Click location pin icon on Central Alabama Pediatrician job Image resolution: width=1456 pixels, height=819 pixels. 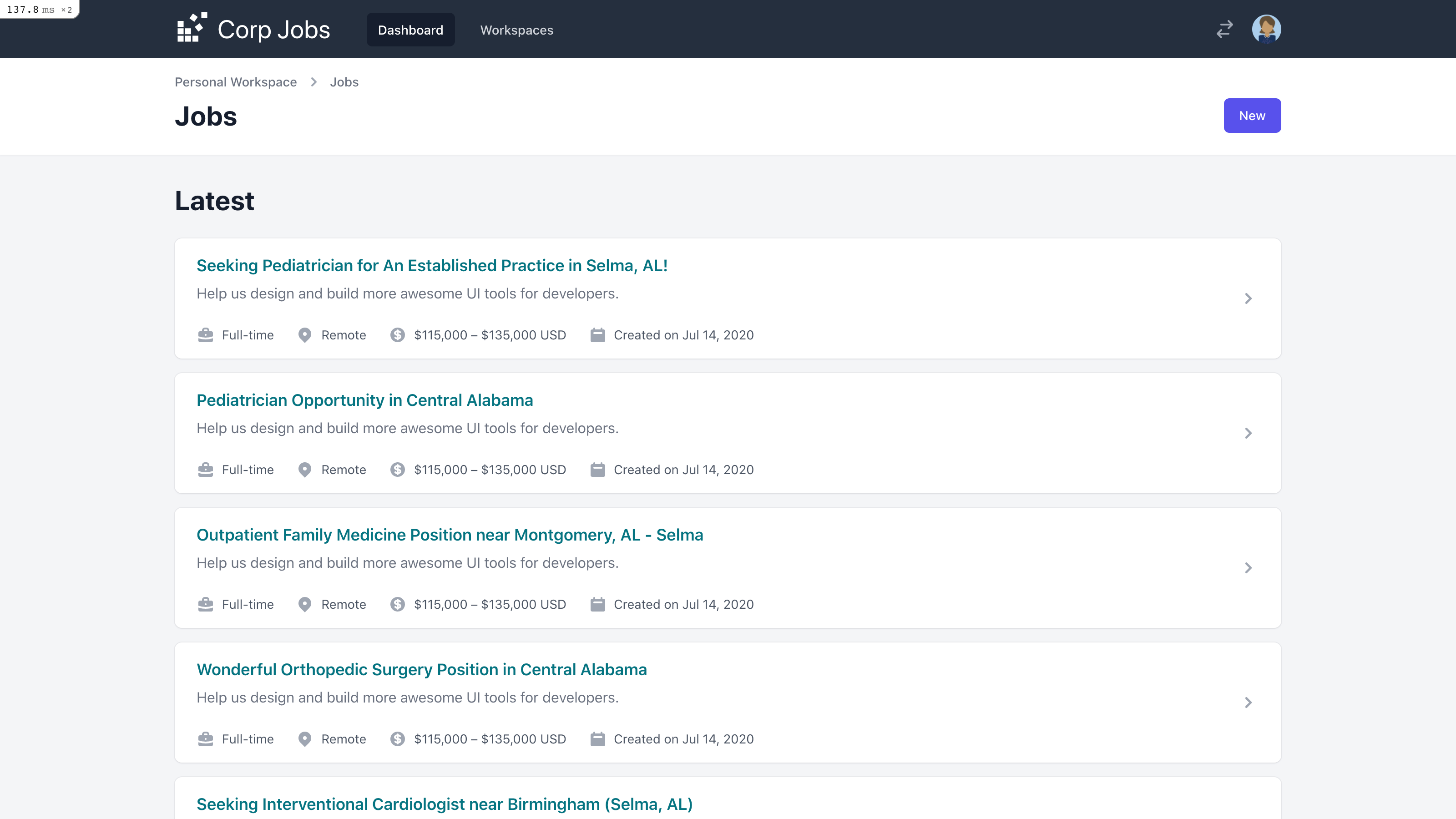[x=305, y=470]
